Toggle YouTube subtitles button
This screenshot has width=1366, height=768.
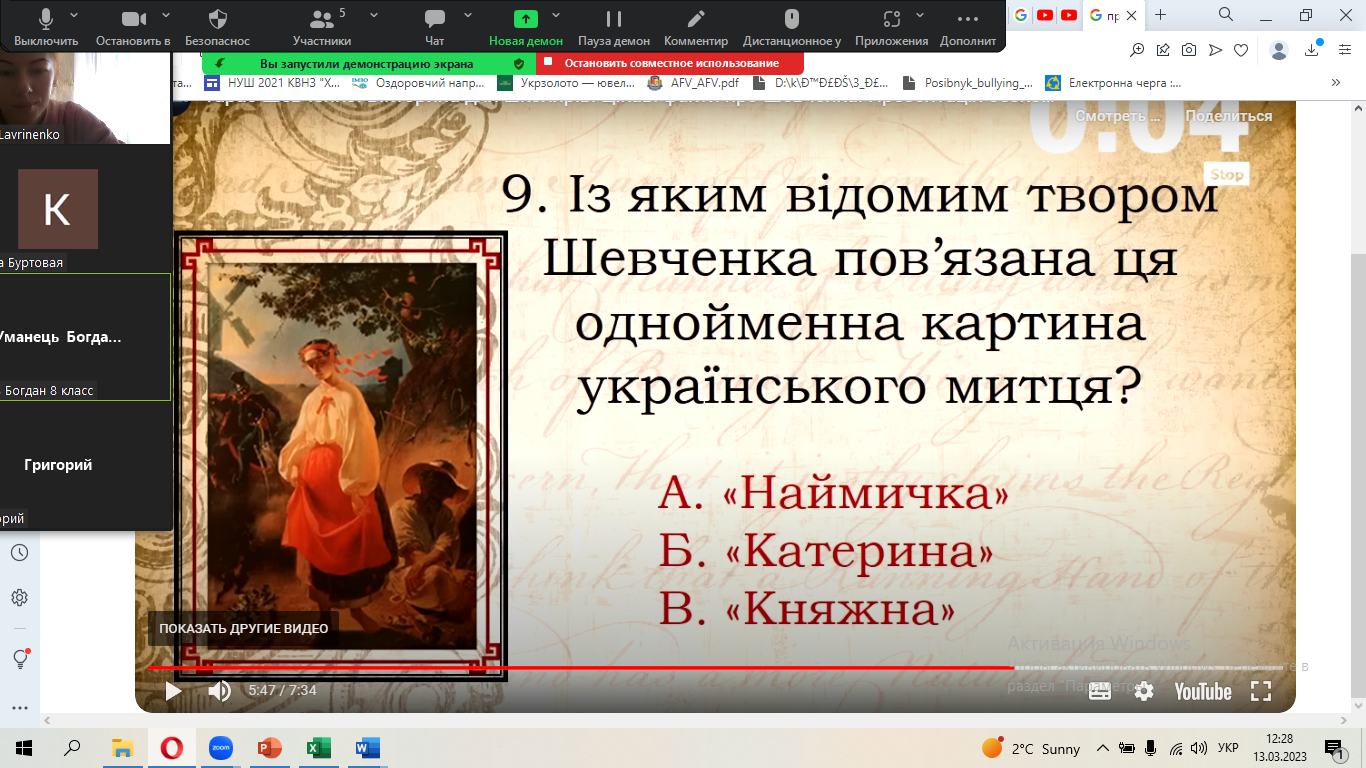1100,691
